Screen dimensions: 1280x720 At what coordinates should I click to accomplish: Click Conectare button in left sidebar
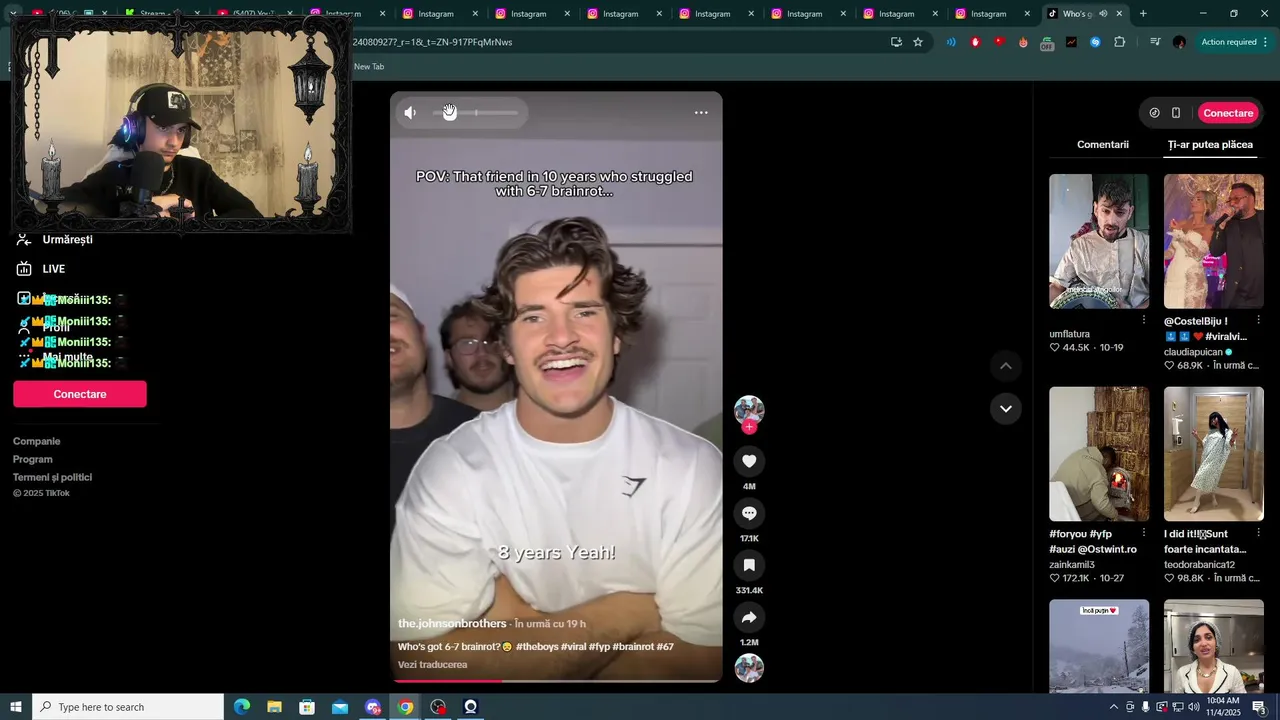[80, 394]
